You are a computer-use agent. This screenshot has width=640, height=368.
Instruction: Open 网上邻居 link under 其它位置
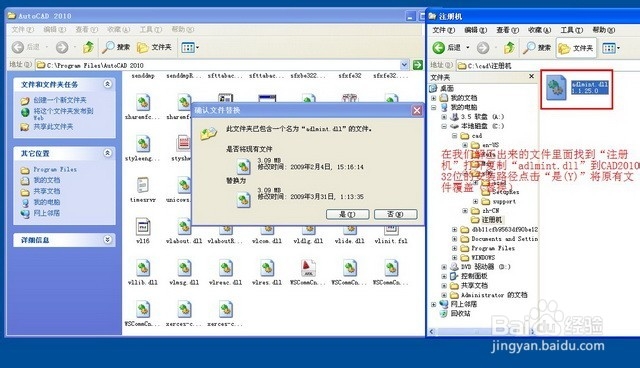point(47,213)
